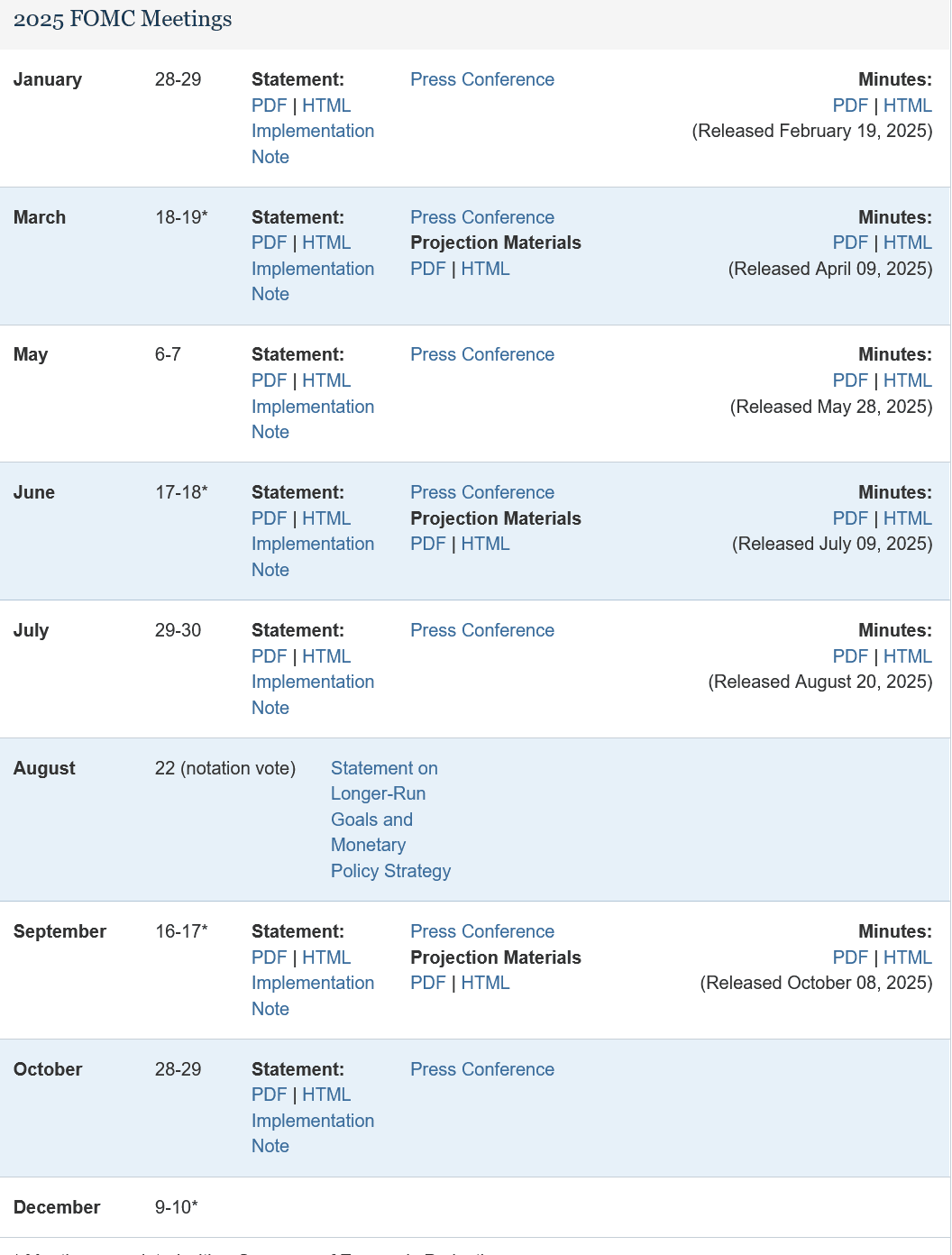
Task: Open March statement HTML version
Action: [327, 243]
